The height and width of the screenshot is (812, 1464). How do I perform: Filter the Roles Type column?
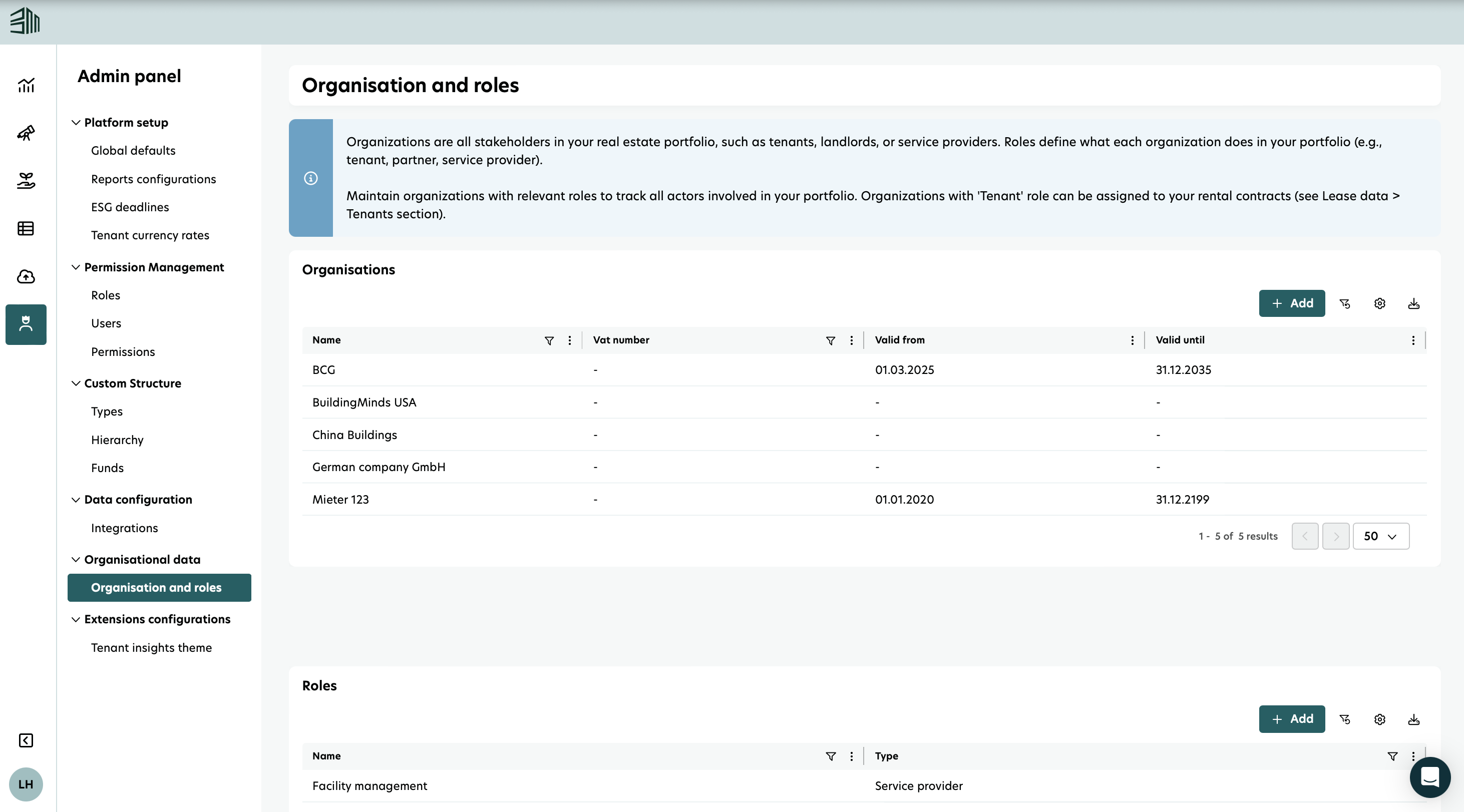tap(1392, 756)
